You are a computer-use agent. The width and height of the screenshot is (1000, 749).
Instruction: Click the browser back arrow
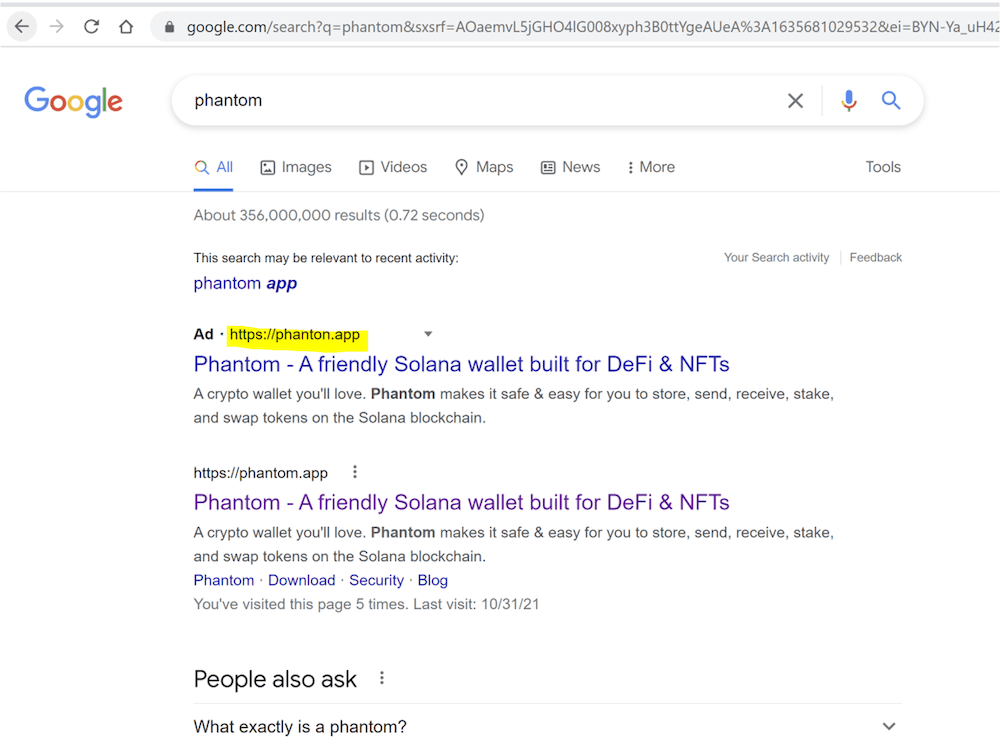click(22, 27)
